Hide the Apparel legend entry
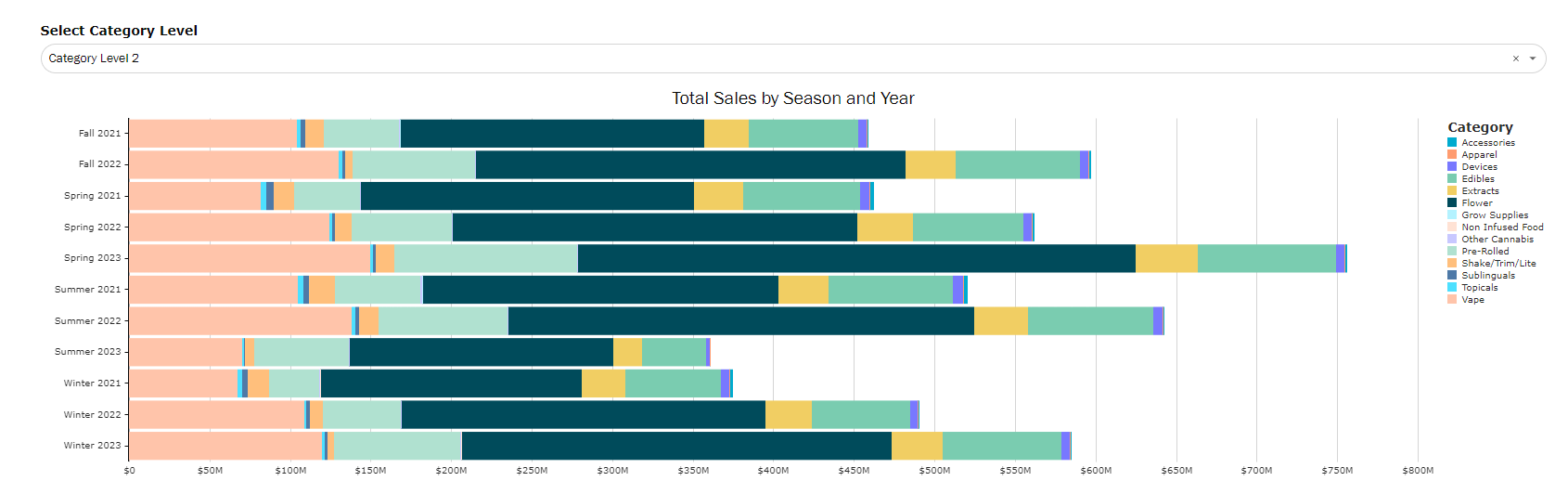The width and height of the screenshot is (1568, 481). coord(1479,155)
